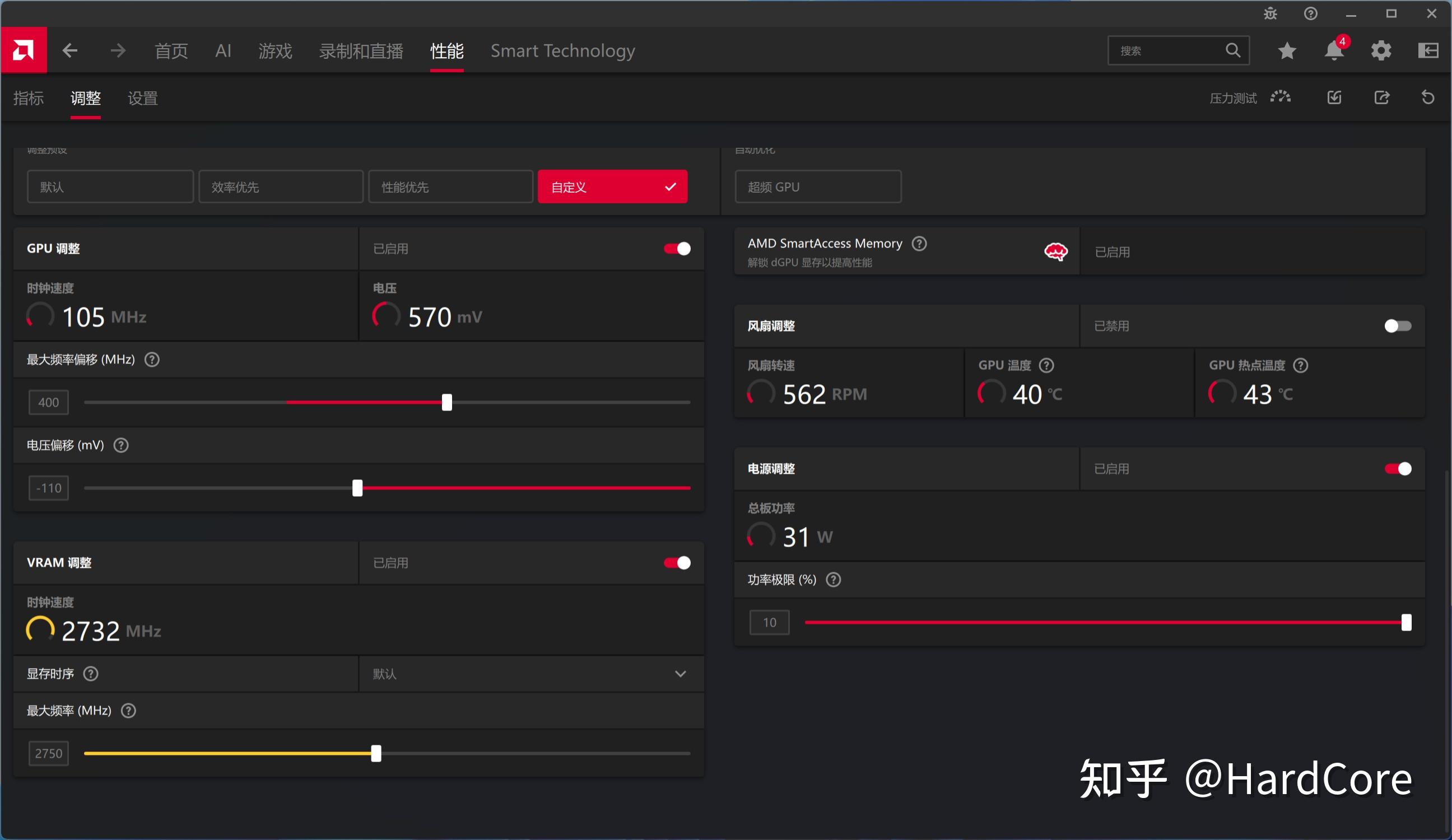
Task: Open the stress test gauge icon
Action: (1280, 97)
